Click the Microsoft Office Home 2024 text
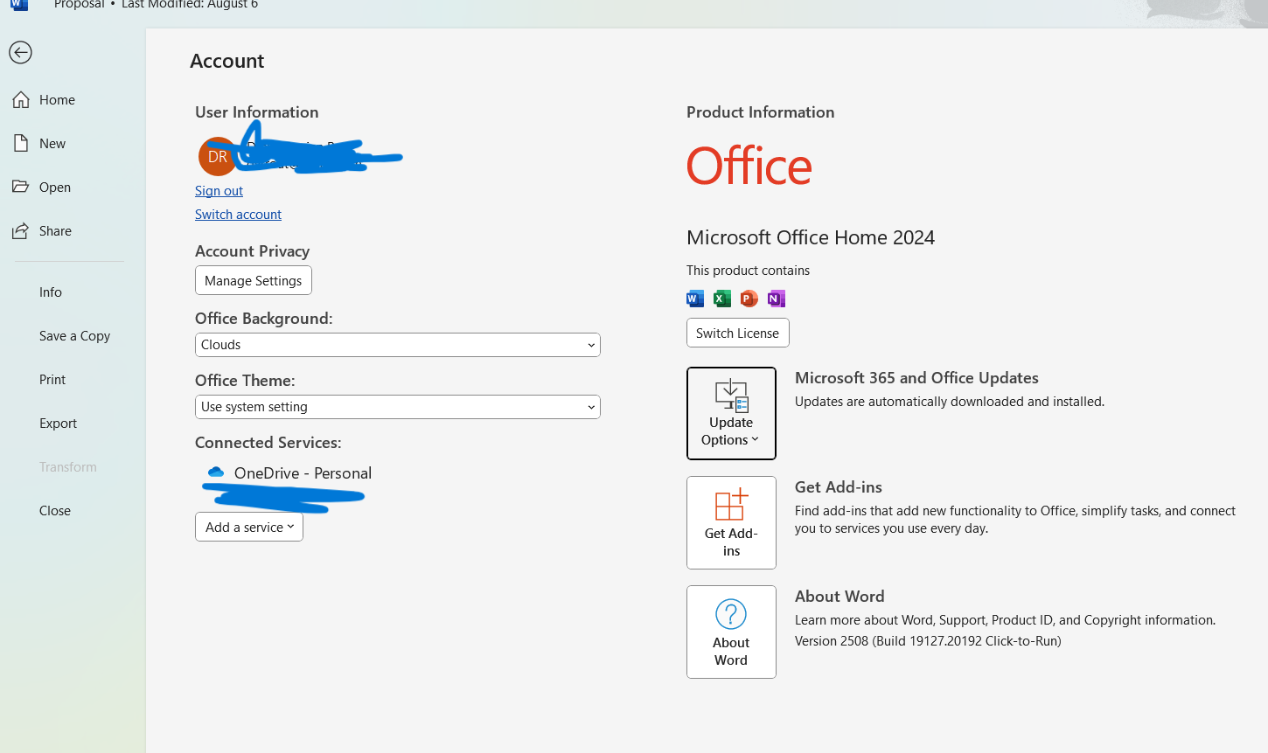 (x=810, y=238)
